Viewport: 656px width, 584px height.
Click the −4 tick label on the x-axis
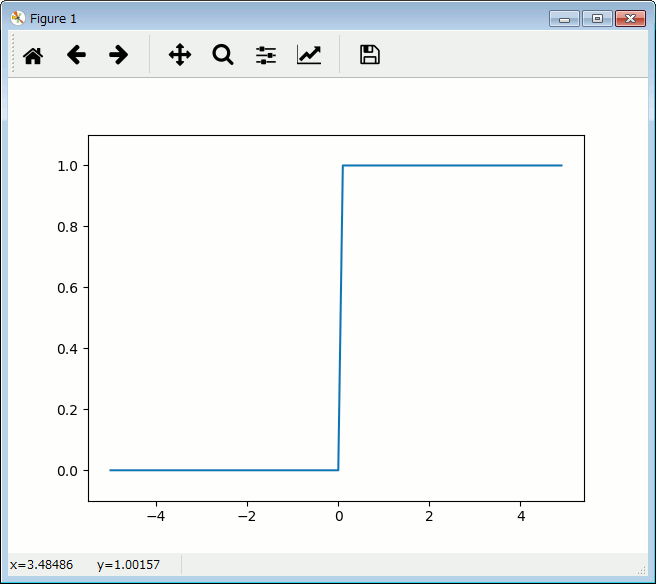(155, 517)
